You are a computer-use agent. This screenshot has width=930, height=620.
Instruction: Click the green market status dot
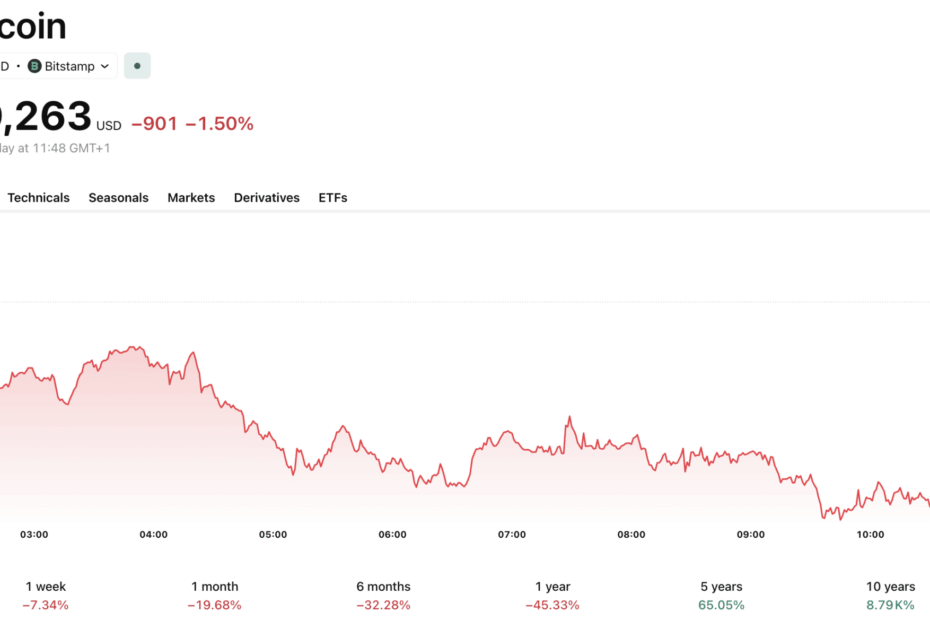(x=137, y=66)
